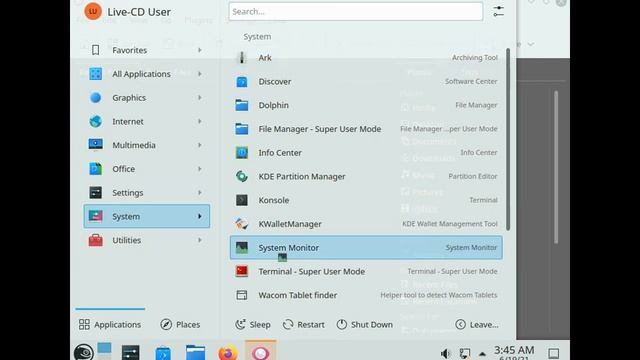Viewport: 640px width, 360px height.
Task: Click the Restart button
Action: [x=304, y=324]
